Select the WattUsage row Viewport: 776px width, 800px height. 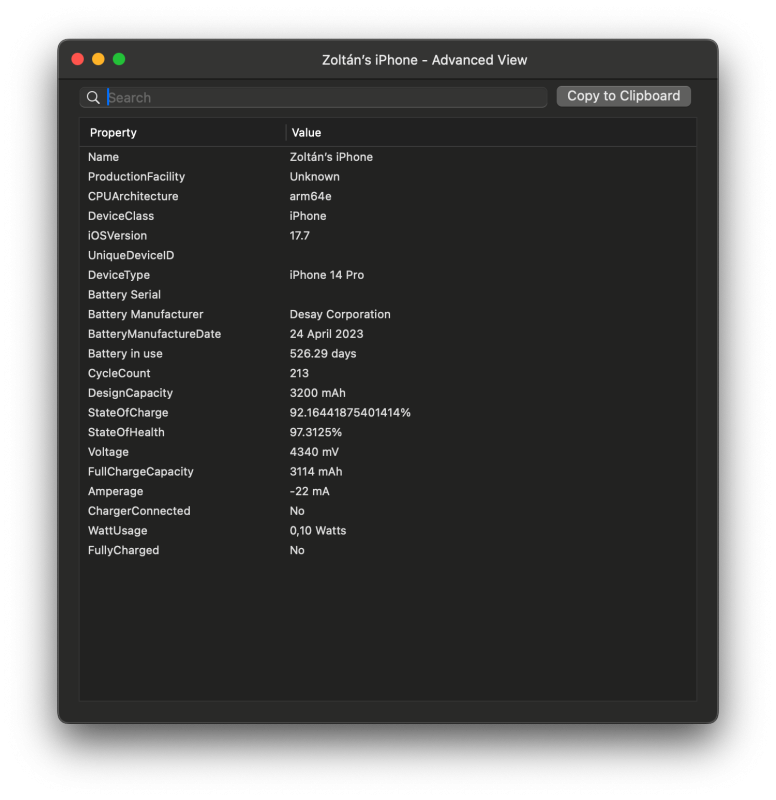pyautogui.click(x=388, y=531)
